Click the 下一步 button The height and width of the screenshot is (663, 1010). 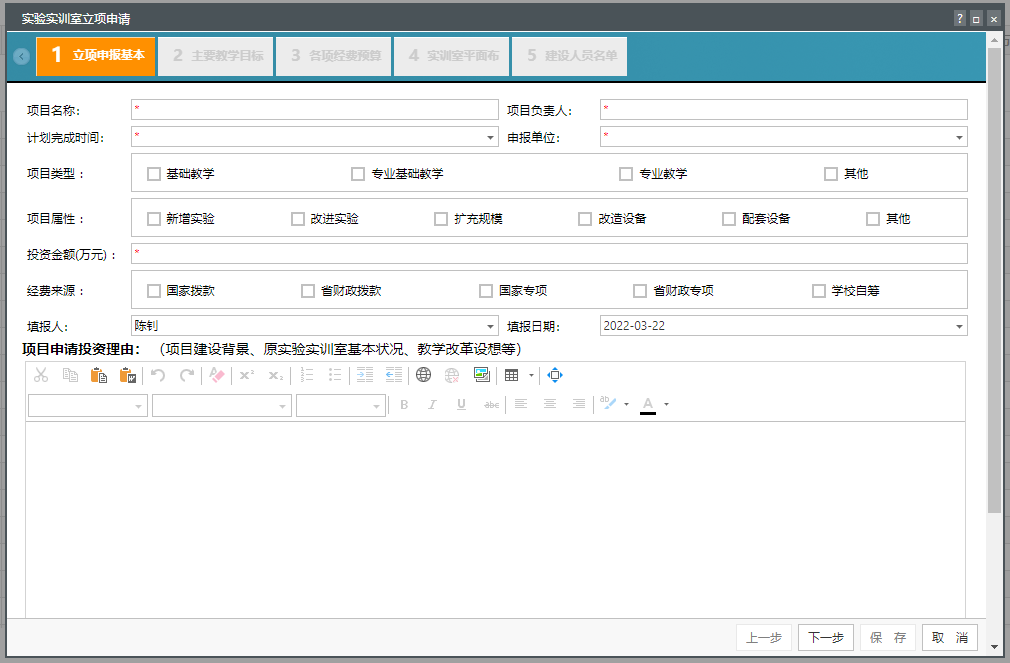[x=825, y=638]
